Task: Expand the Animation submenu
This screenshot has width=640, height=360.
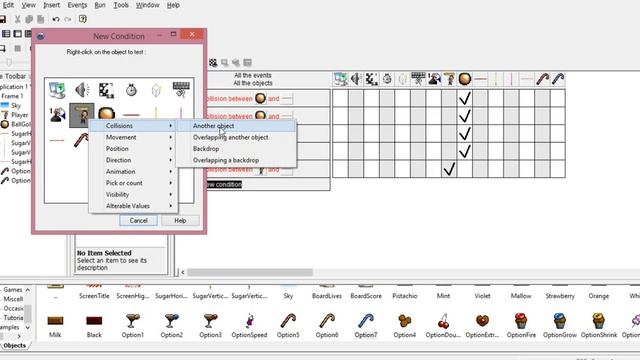Action: point(133,172)
